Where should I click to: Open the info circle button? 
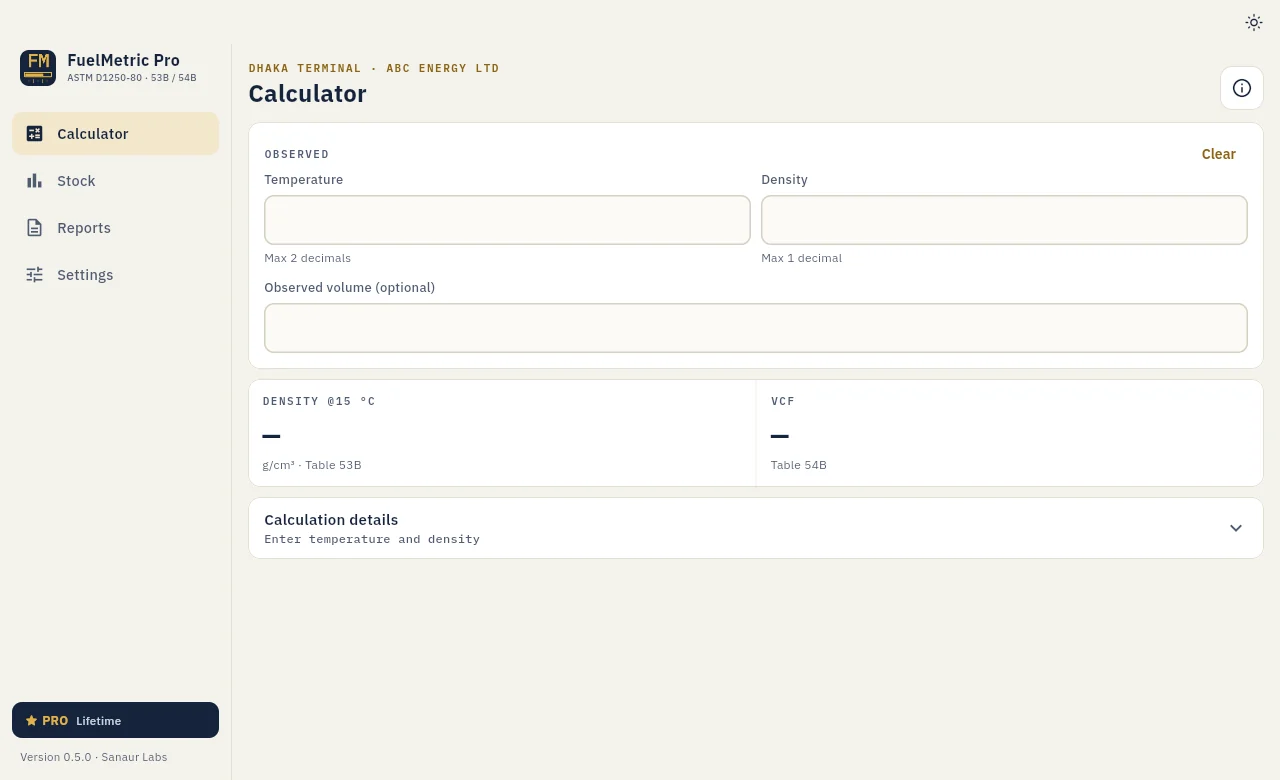point(1242,88)
